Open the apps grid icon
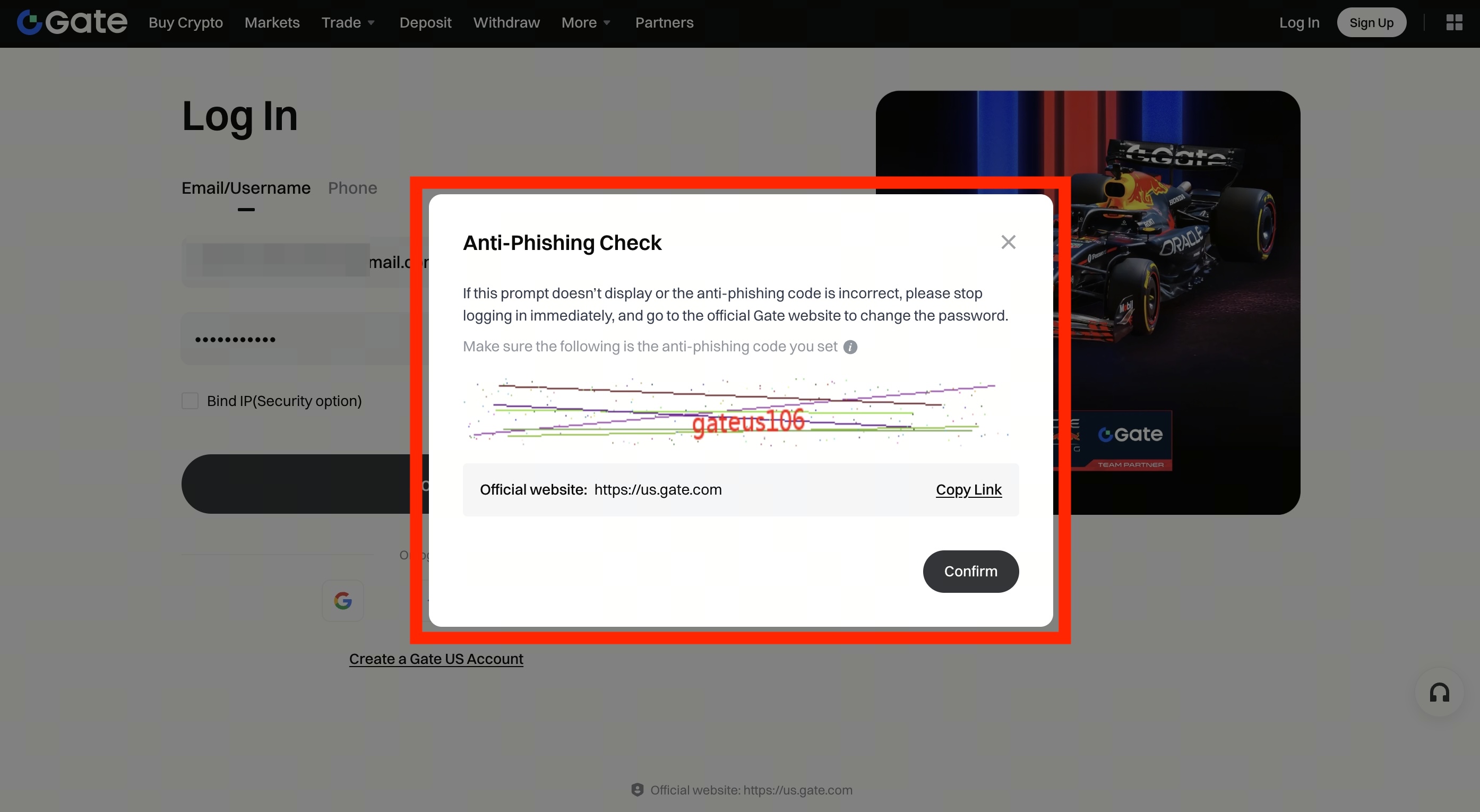 [1453, 22]
